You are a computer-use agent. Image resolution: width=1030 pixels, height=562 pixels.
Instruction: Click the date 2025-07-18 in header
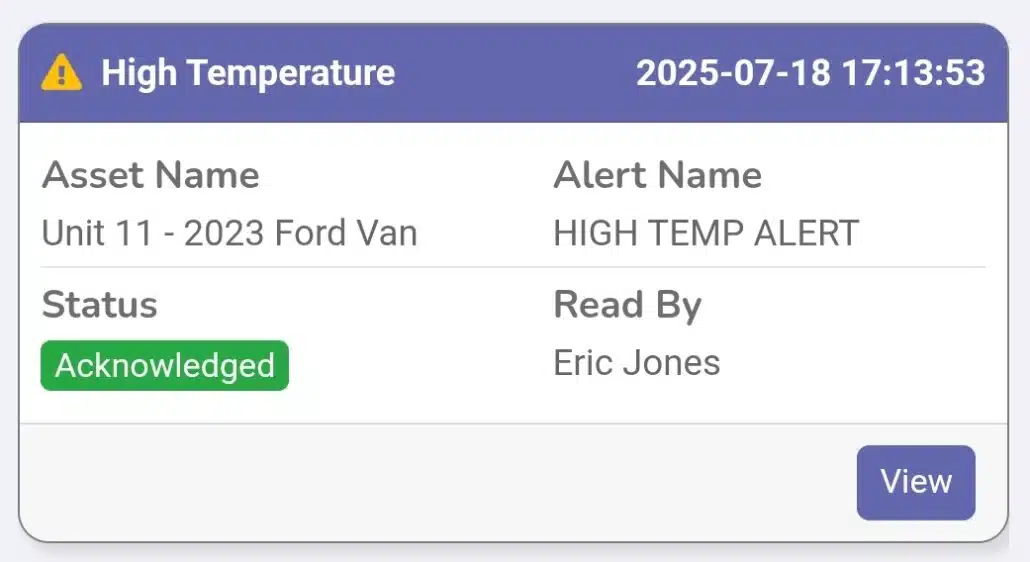pyautogui.click(x=733, y=73)
